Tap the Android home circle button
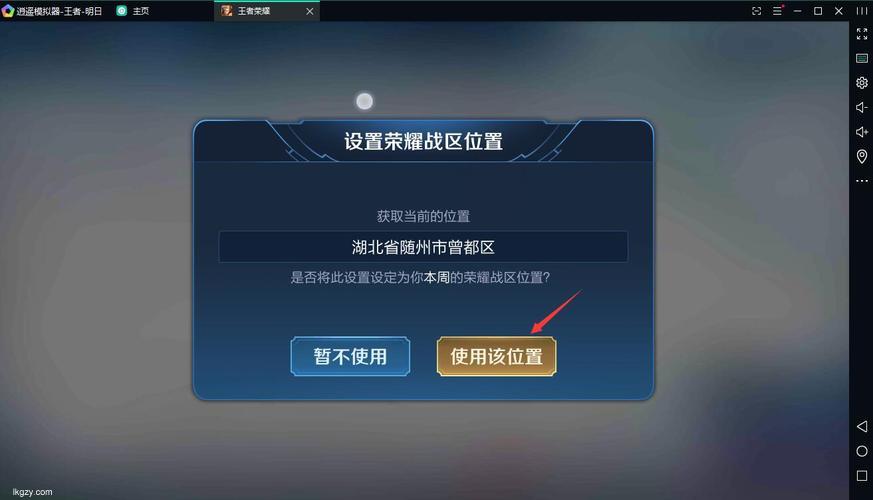Viewport: 873px width, 500px height. 862,451
